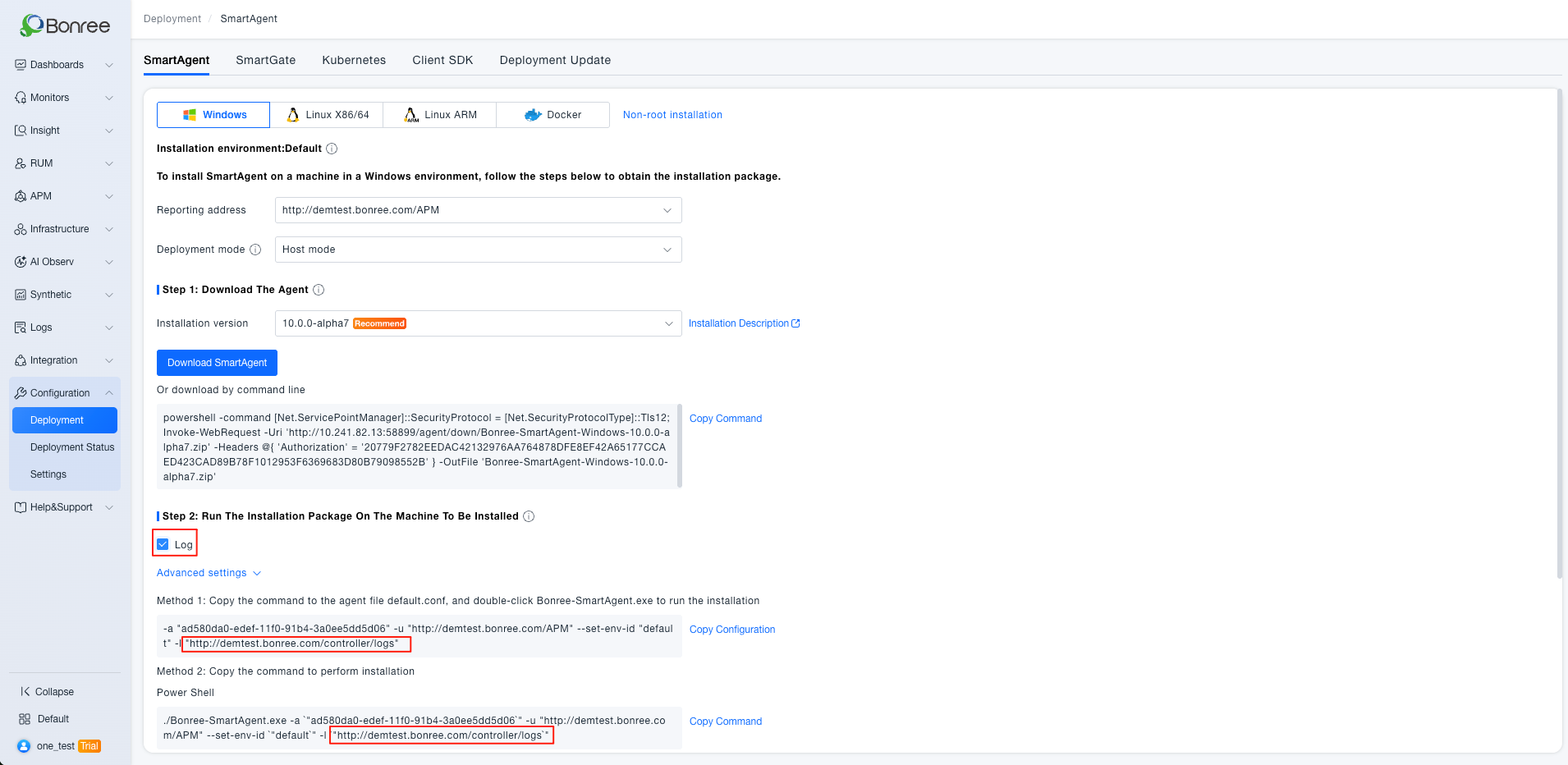
Task: Select Deployment sidebar item
Action: [x=65, y=420]
